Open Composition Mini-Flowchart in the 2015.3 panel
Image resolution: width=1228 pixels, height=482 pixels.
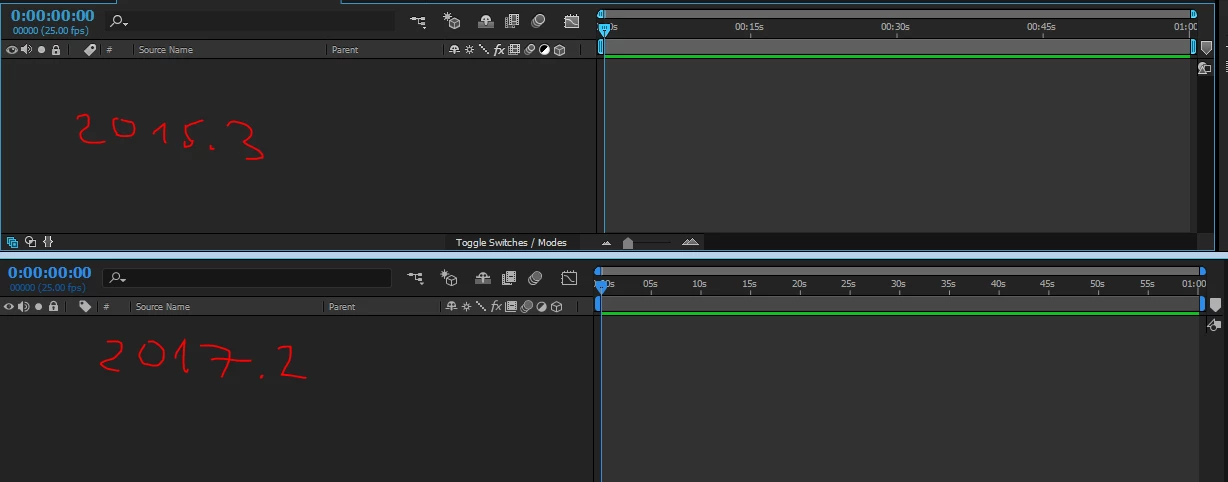click(x=418, y=21)
